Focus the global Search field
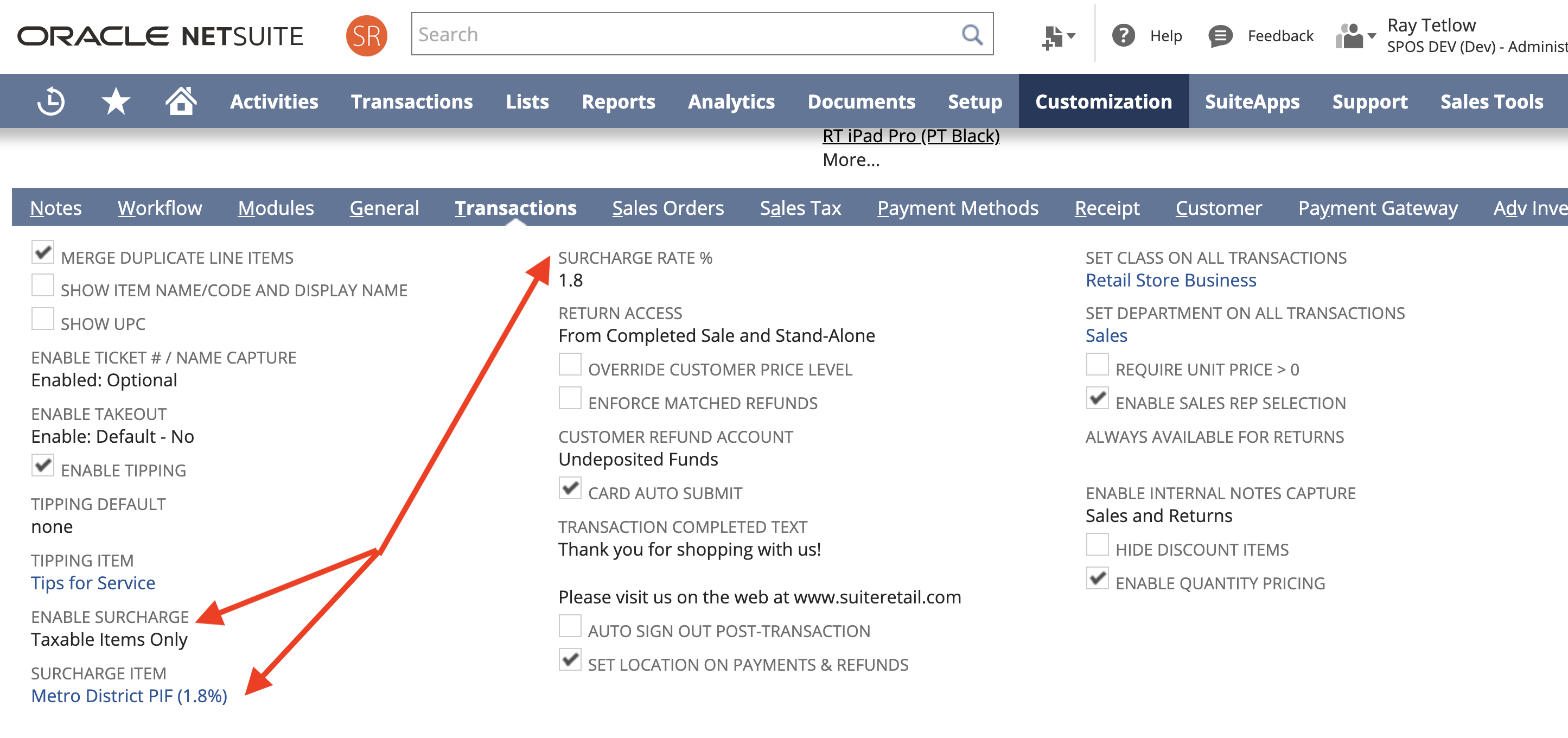Screen dimensions: 1568x738 (682, 35)
